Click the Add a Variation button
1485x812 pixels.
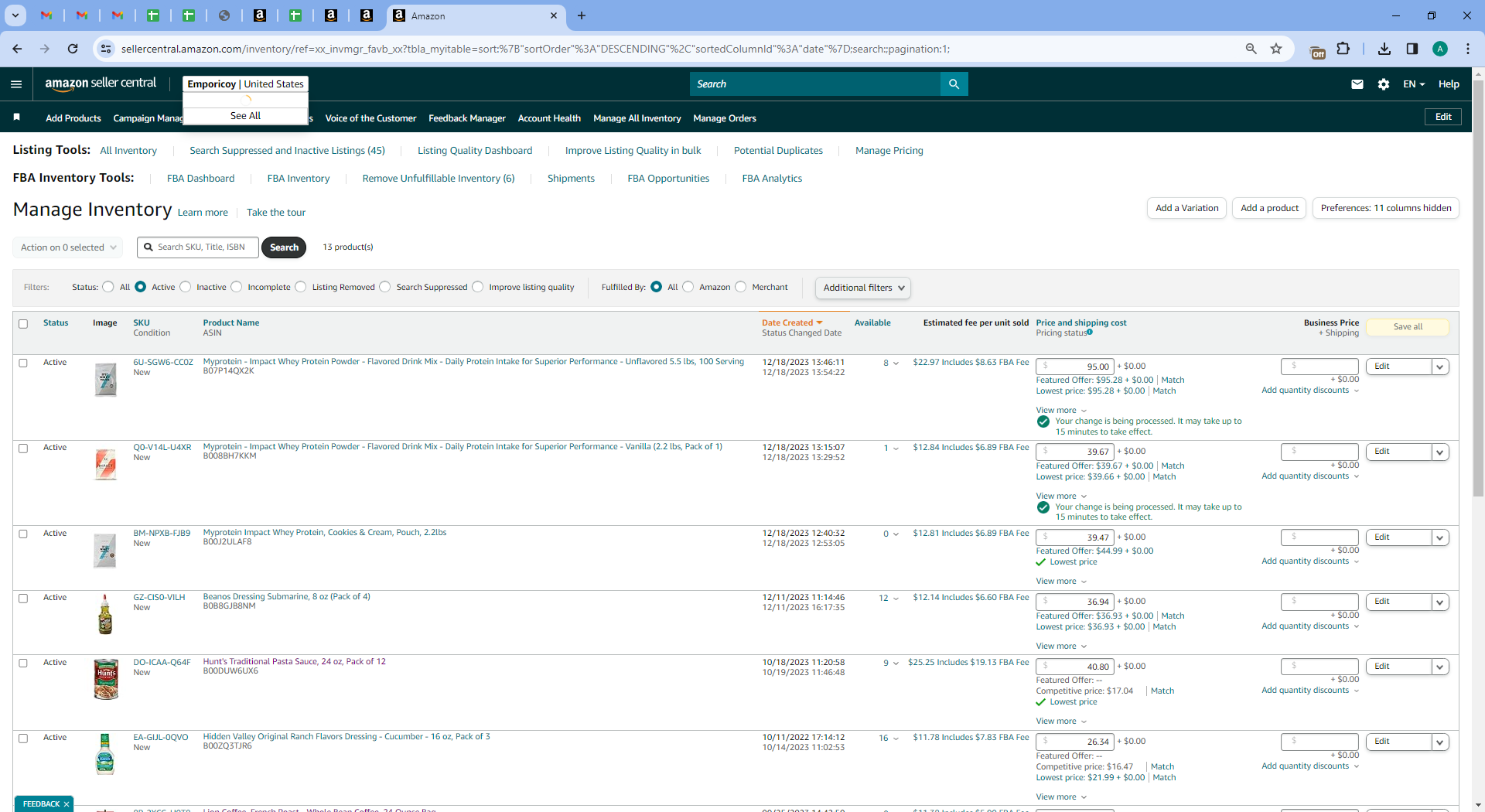tap(1186, 208)
